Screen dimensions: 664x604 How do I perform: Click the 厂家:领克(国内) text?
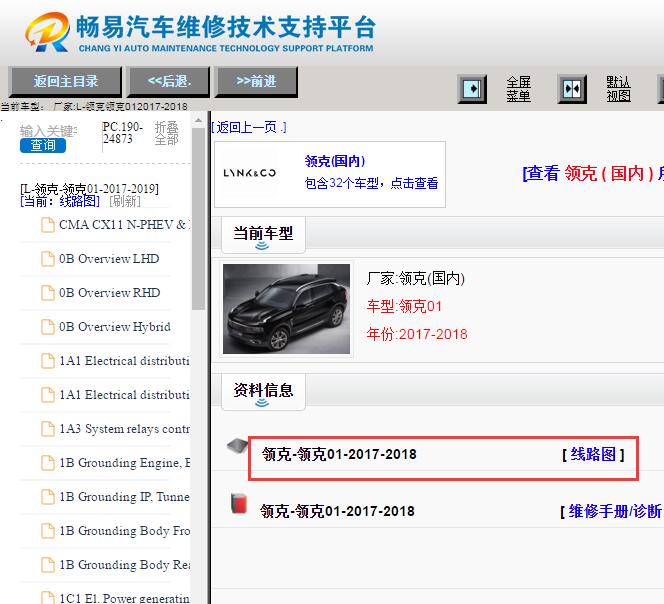(415, 278)
